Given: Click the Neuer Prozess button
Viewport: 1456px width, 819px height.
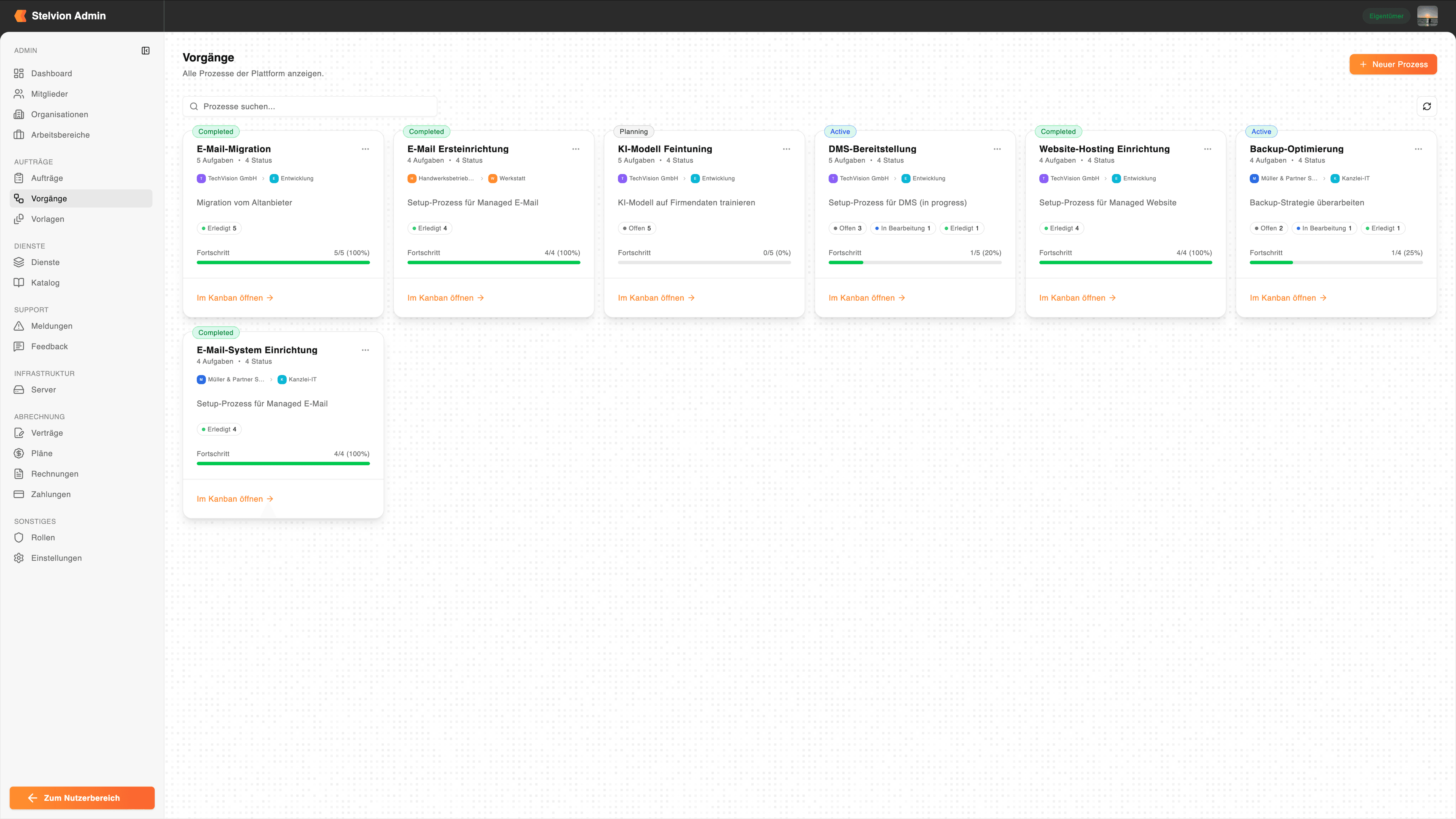Looking at the screenshot, I should [1393, 64].
